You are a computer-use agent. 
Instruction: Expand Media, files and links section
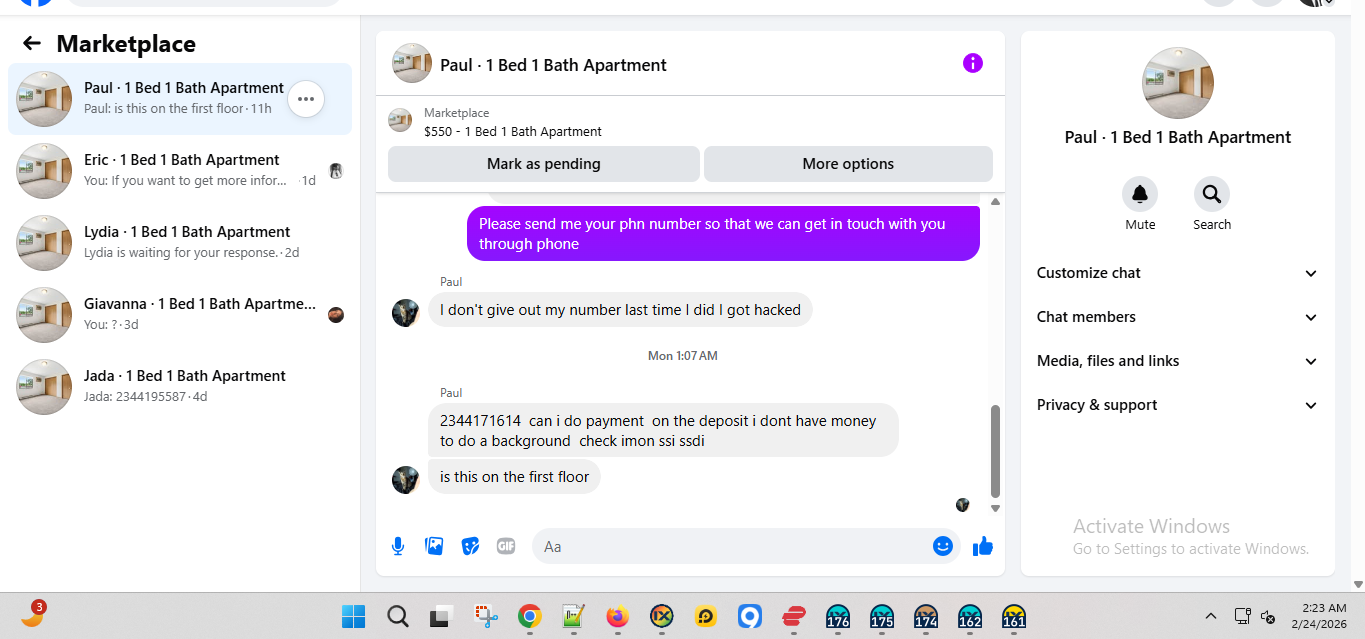coord(1178,361)
